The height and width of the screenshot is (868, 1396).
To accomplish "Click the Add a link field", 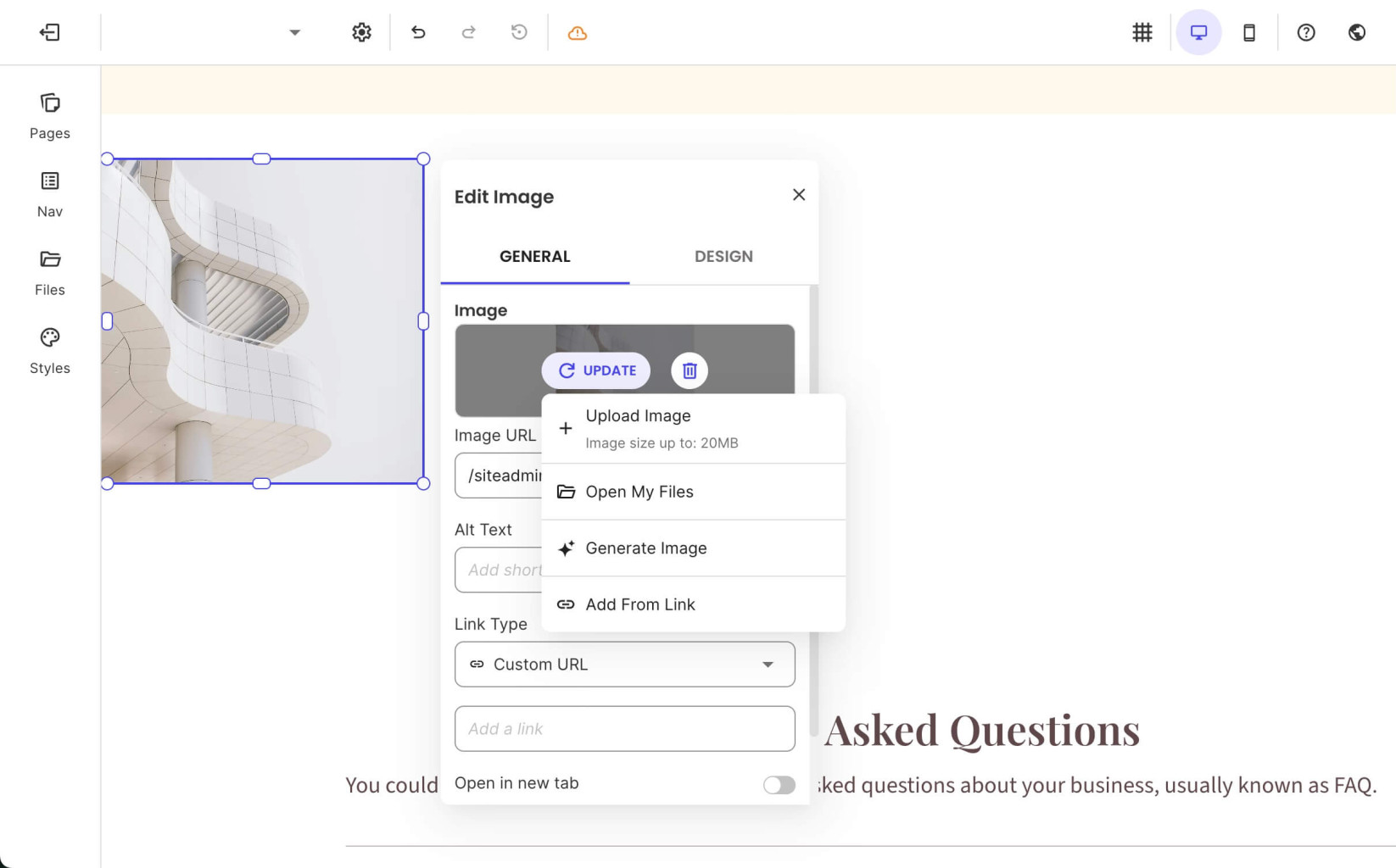I will pos(625,729).
